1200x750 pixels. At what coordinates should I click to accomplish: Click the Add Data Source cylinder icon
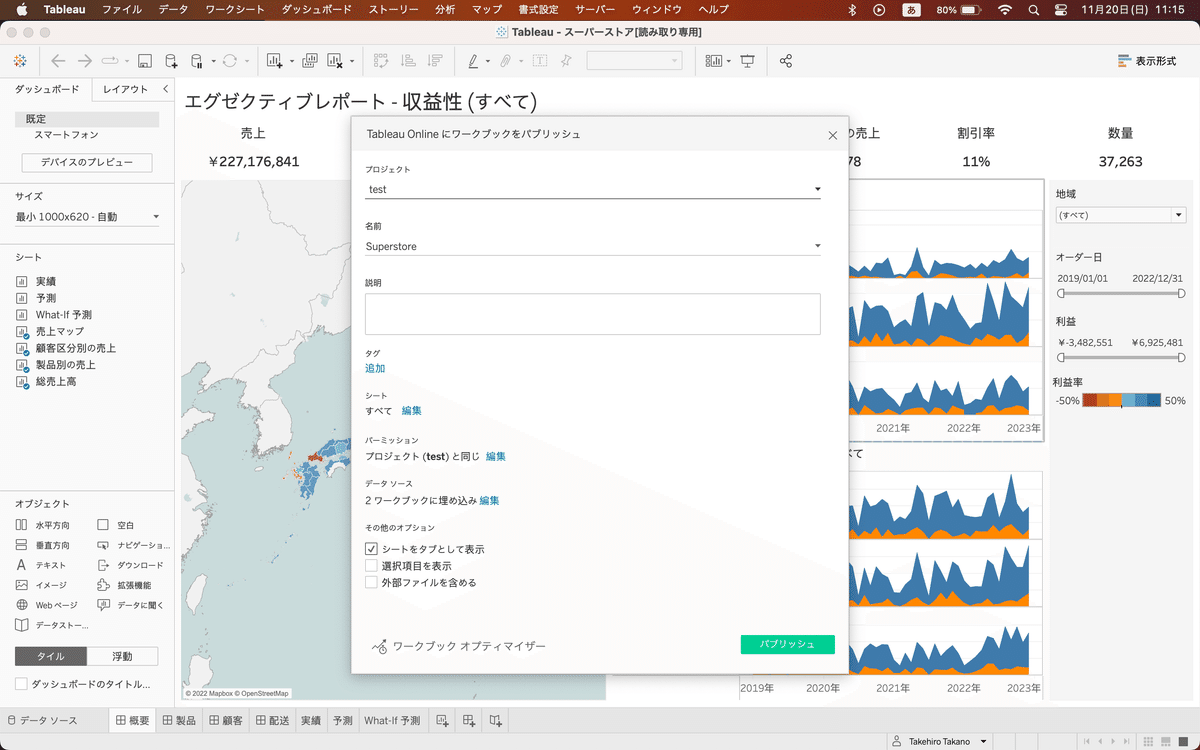(x=171, y=61)
